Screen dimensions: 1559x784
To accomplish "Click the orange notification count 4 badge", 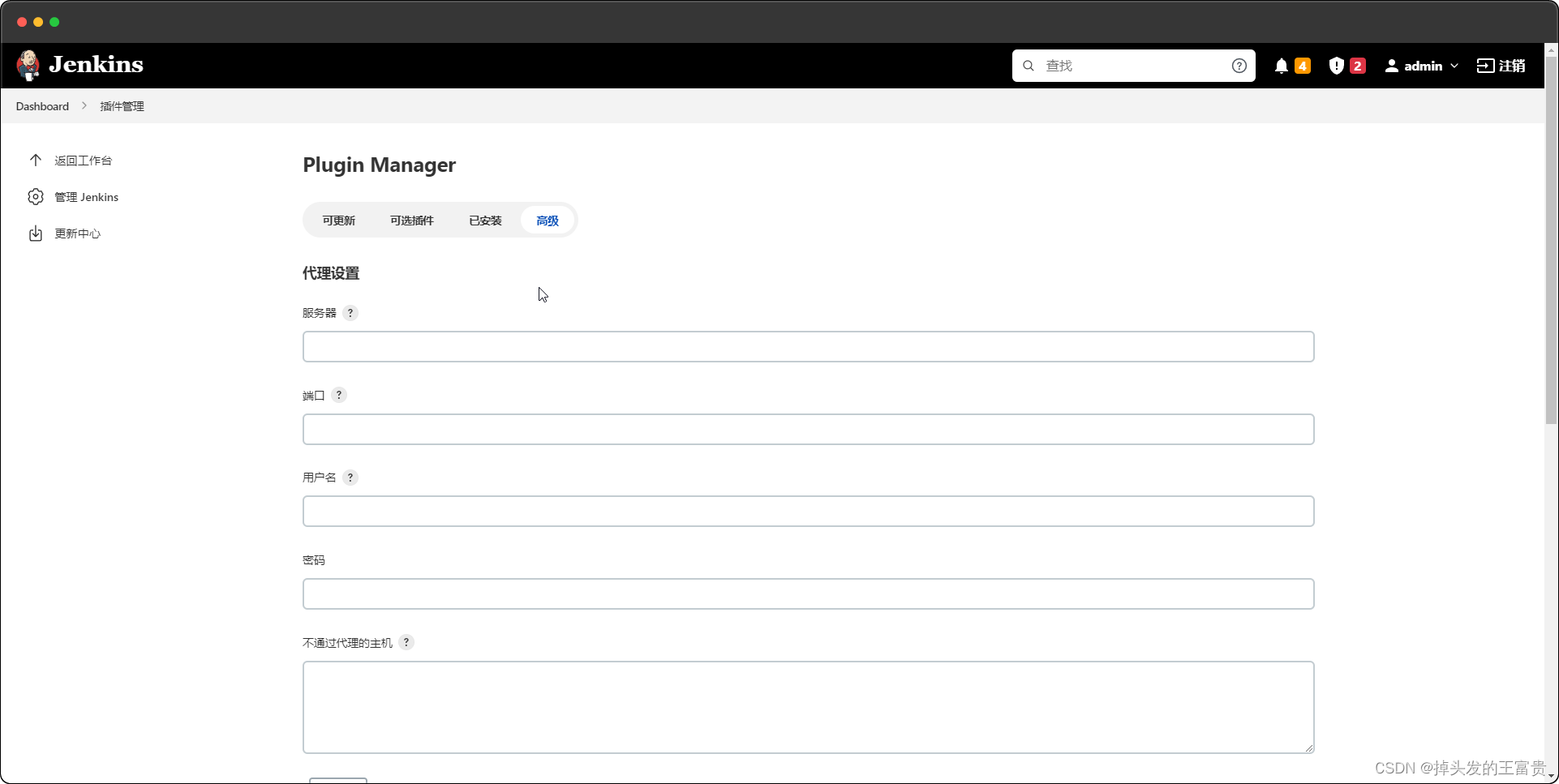I will coord(1303,66).
